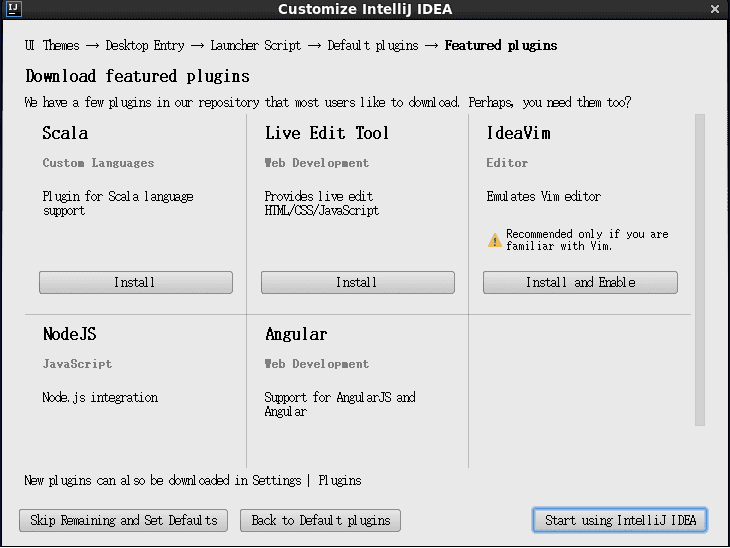Viewport: 730px width, 548px height.
Task: Click the Emulates Vim editor description
Action: point(544,196)
